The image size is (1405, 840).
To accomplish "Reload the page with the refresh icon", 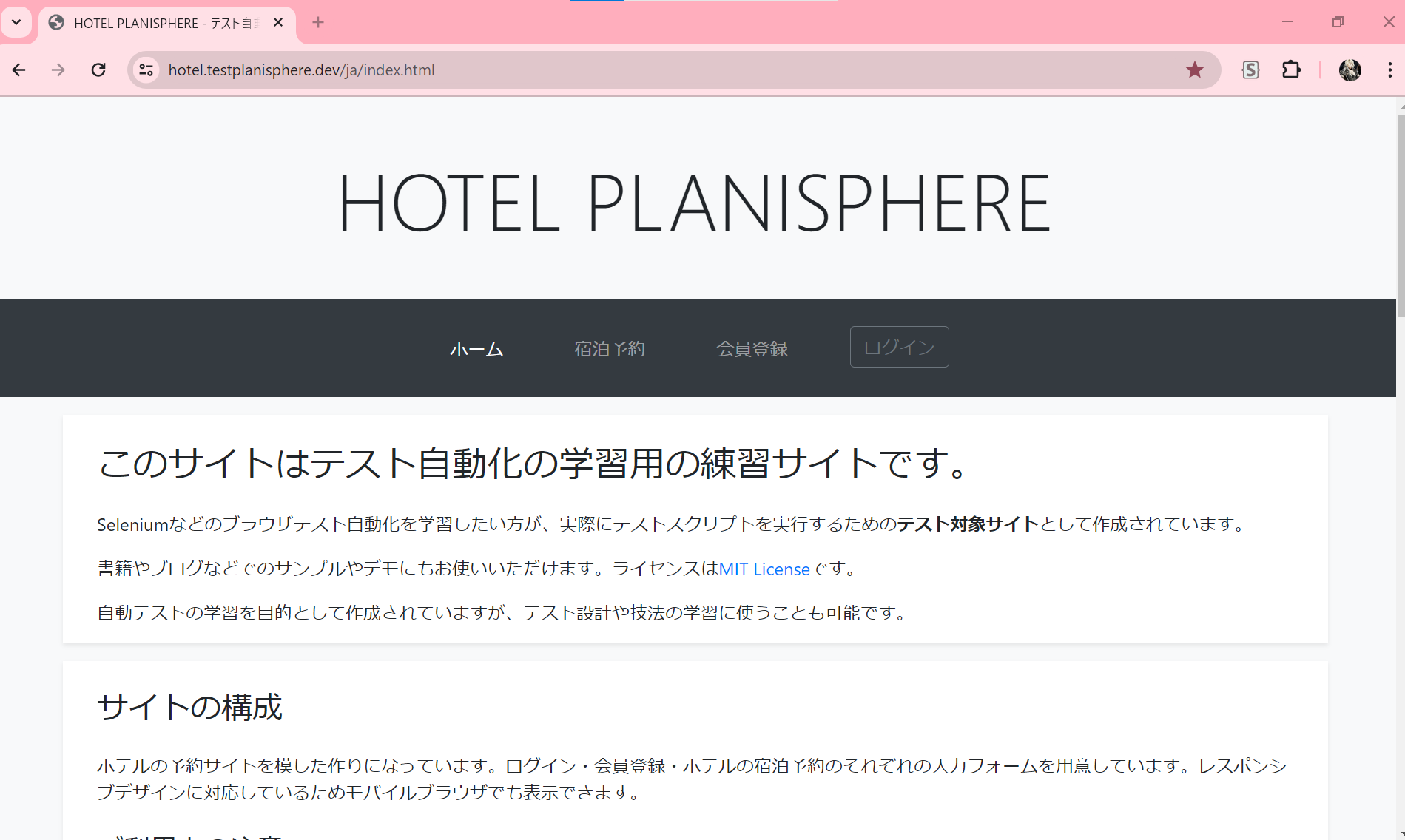I will click(98, 70).
